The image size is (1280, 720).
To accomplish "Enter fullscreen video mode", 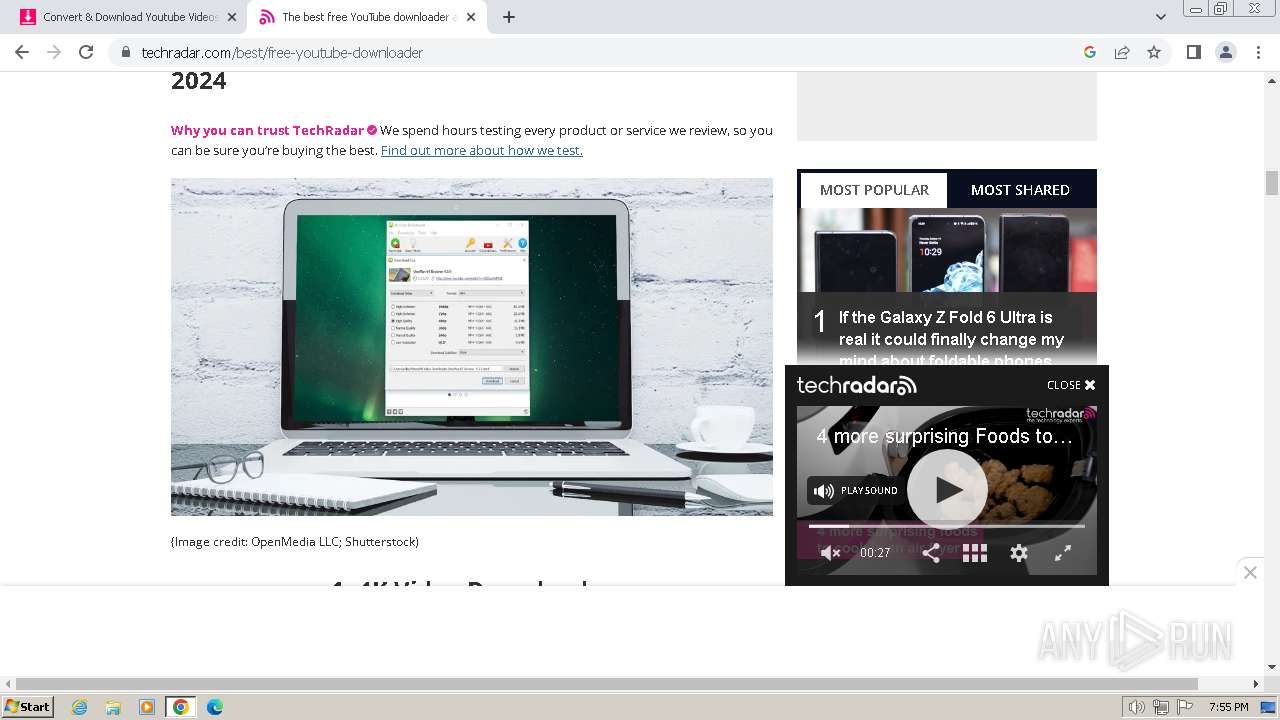I will pyautogui.click(x=1063, y=553).
